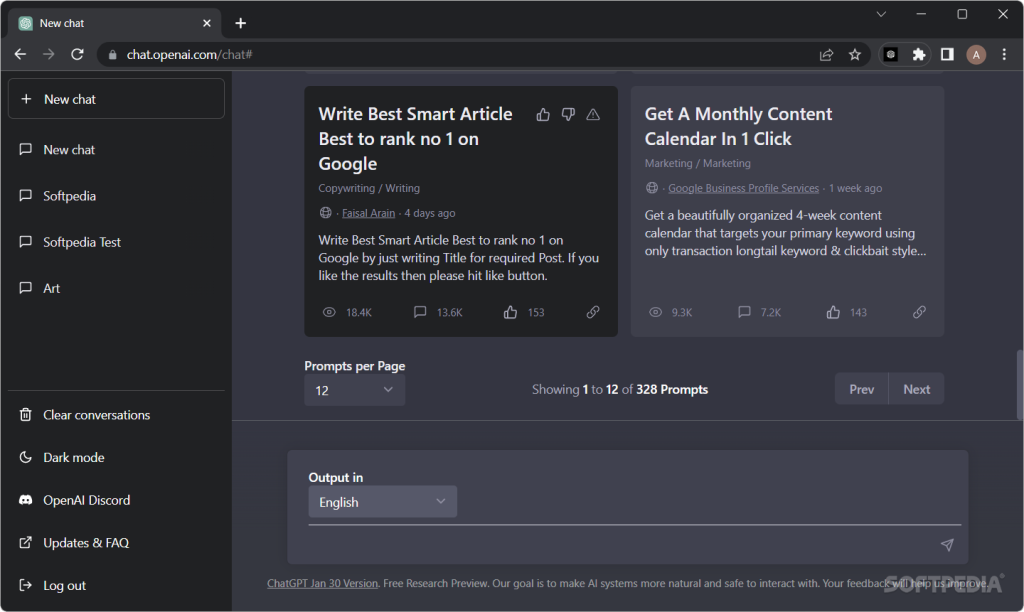
Task: Copy link icon on Monthly Content Calendar card
Action: (919, 312)
